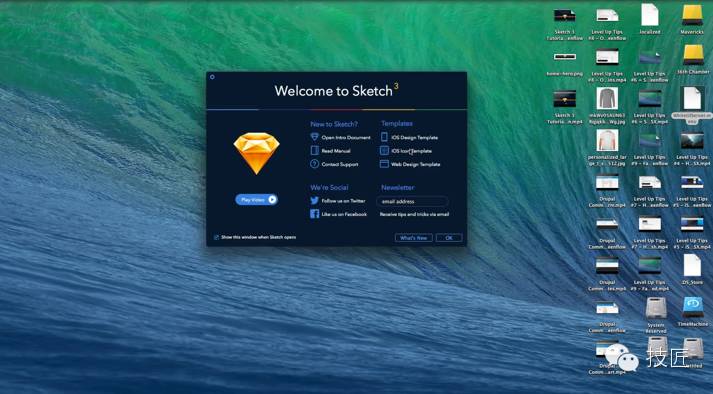Click Contact Support in welcome window
713x394 pixels.
pos(335,164)
